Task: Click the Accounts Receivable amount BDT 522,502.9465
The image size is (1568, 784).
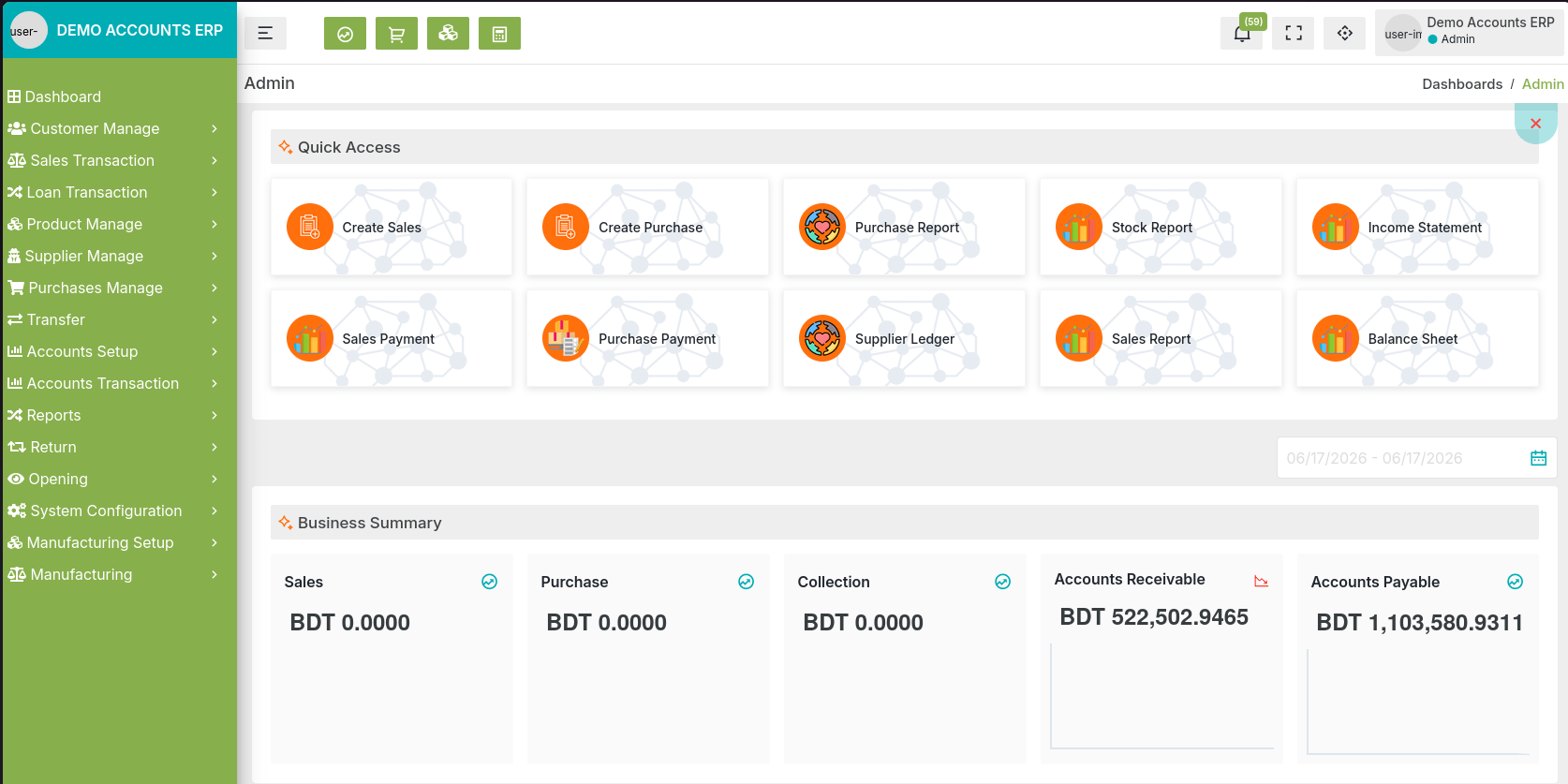Action: 1154,617
